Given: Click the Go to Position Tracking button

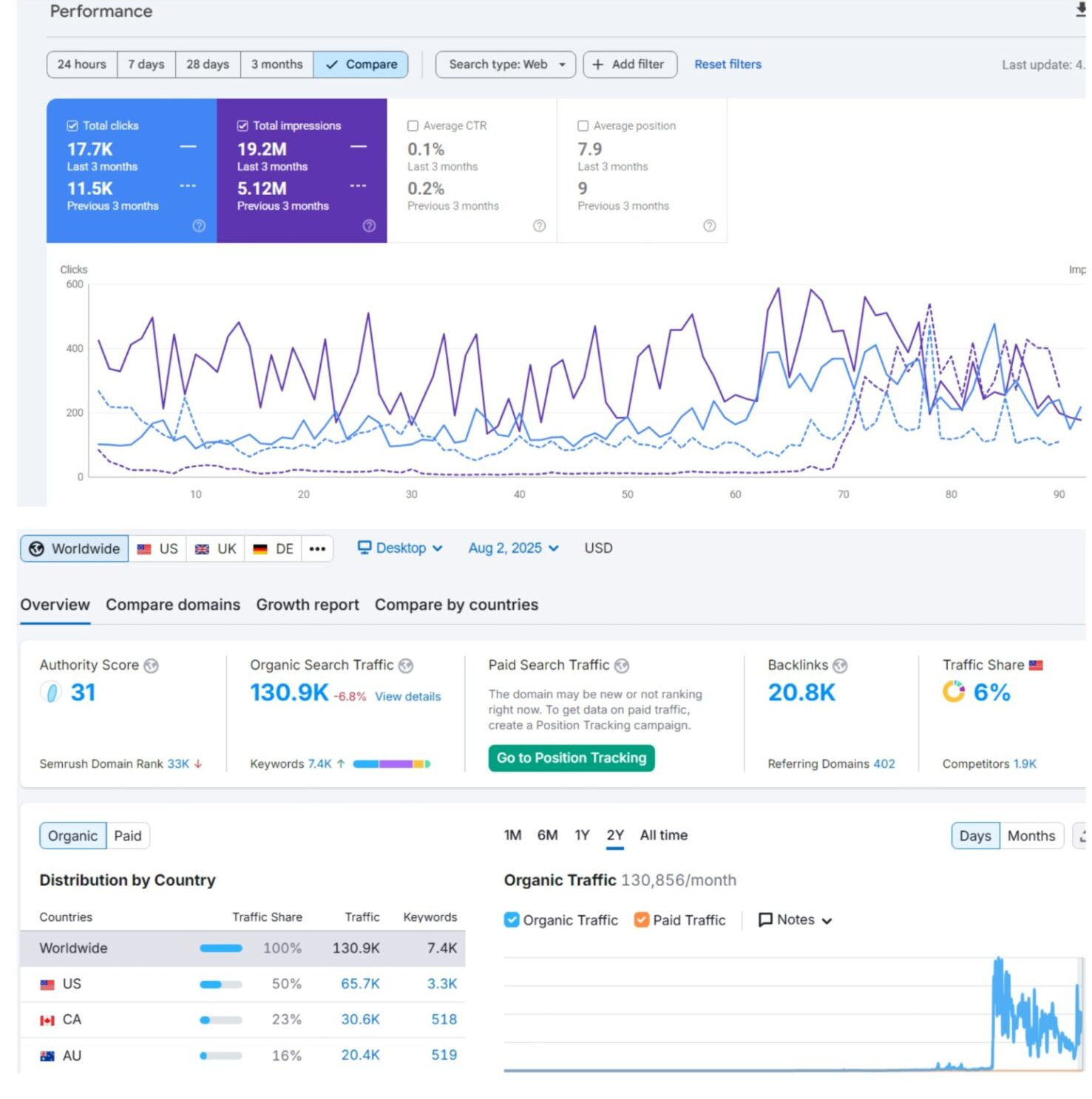Looking at the screenshot, I should pos(571,758).
